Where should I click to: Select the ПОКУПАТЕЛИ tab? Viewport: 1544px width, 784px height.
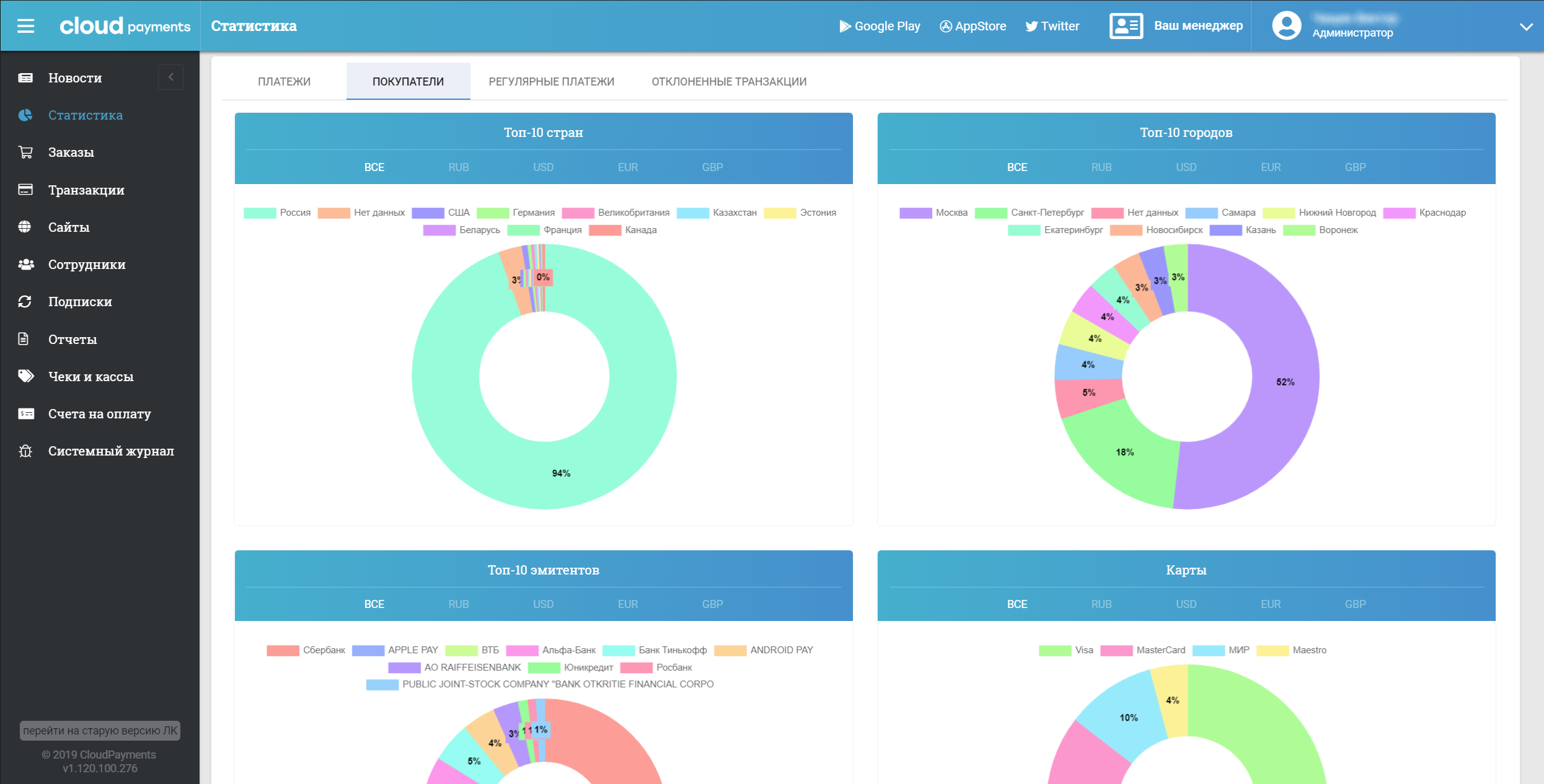pyautogui.click(x=408, y=82)
